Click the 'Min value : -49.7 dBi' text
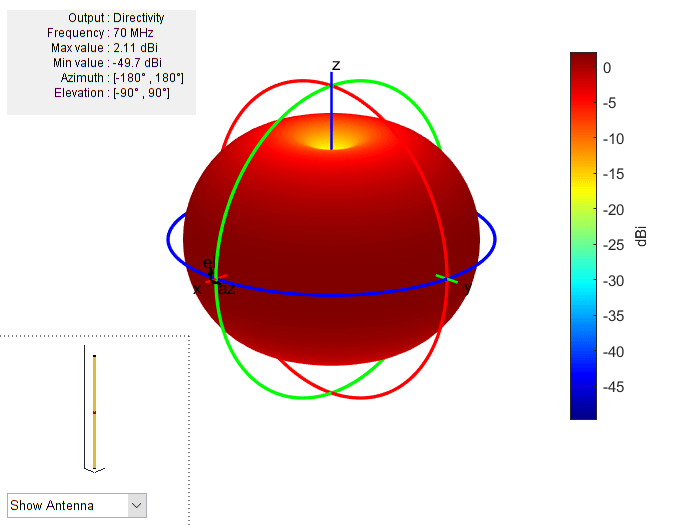 [x=107, y=63]
